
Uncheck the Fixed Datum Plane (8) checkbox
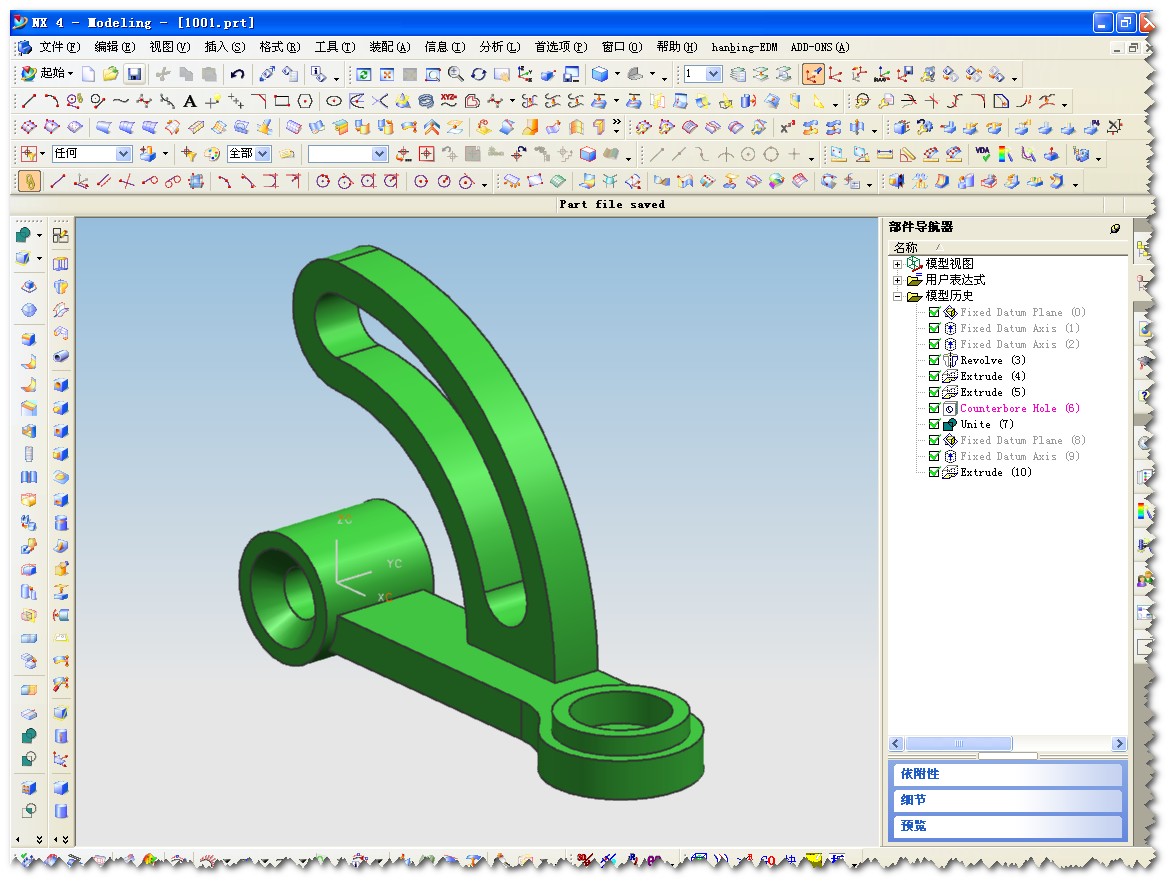(934, 441)
